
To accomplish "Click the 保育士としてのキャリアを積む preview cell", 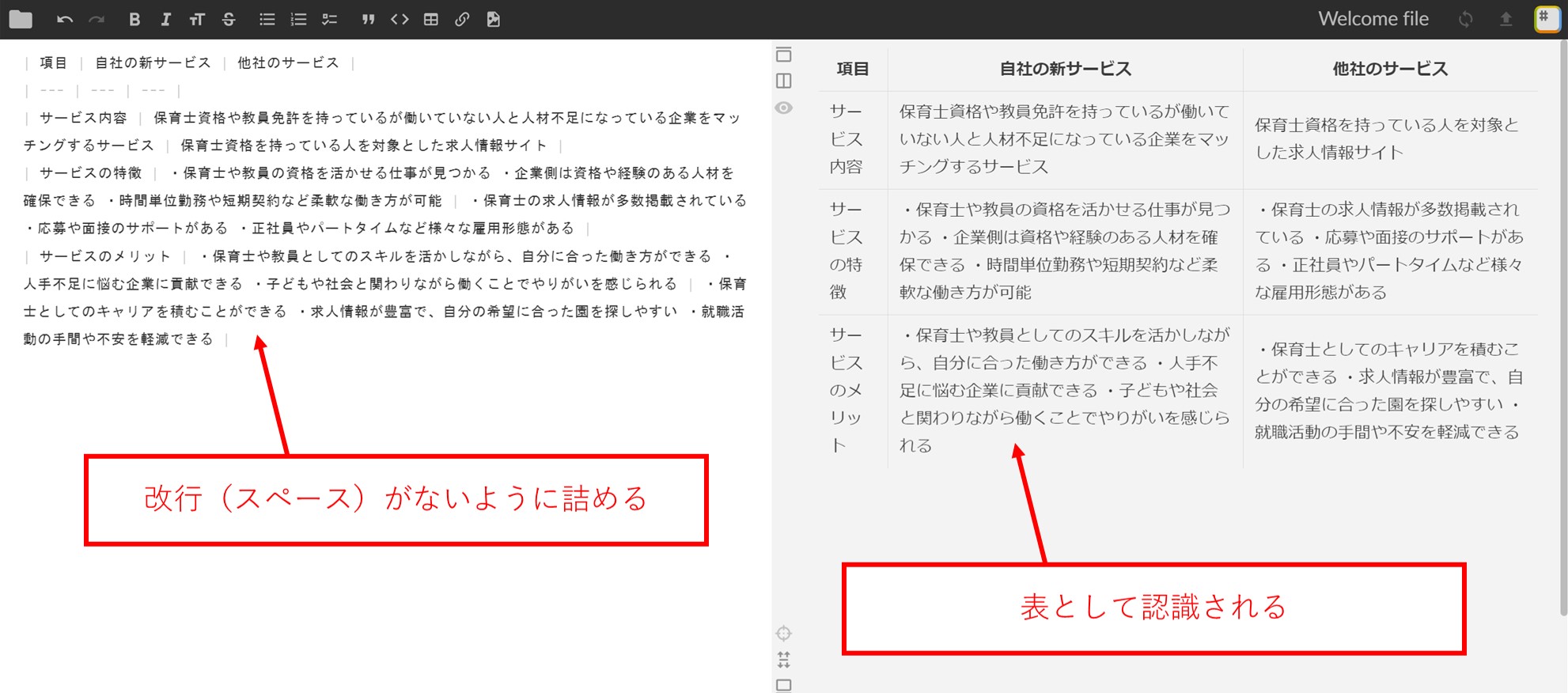I will pyautogui.click(x=1390, y=390).
